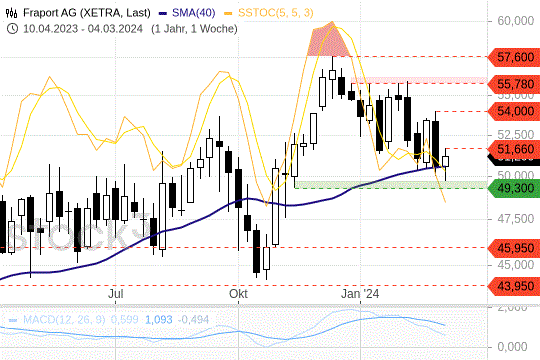Click the 45,950 red price tag

514,248
